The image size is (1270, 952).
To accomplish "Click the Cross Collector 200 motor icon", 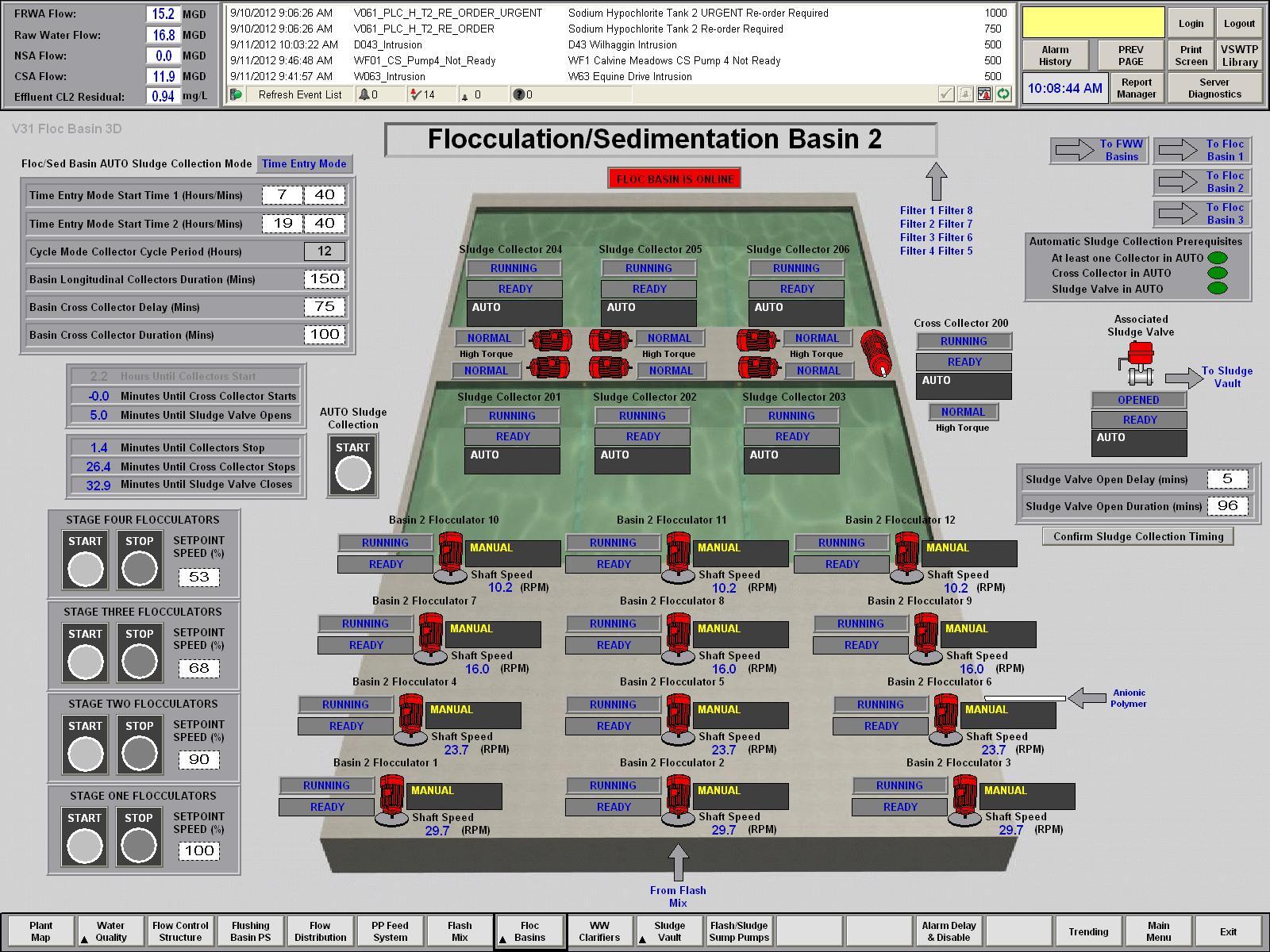I will (x=876, y=353).
